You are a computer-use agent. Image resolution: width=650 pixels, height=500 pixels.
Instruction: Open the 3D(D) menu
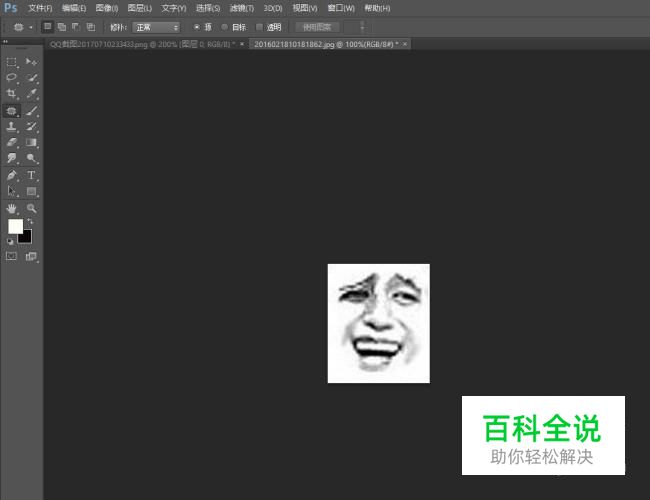coord(273,8)
